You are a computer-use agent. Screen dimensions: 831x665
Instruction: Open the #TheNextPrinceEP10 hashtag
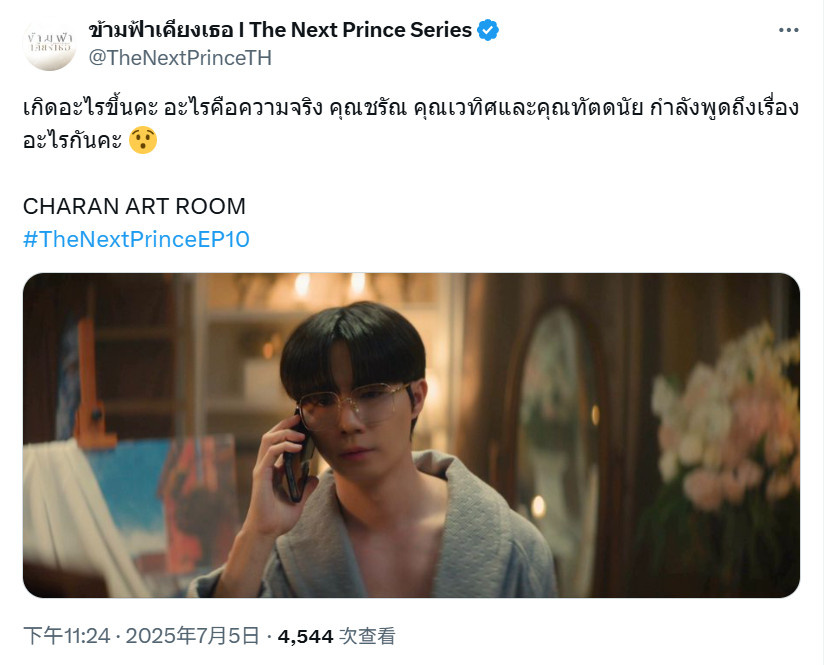pos(136,240)
